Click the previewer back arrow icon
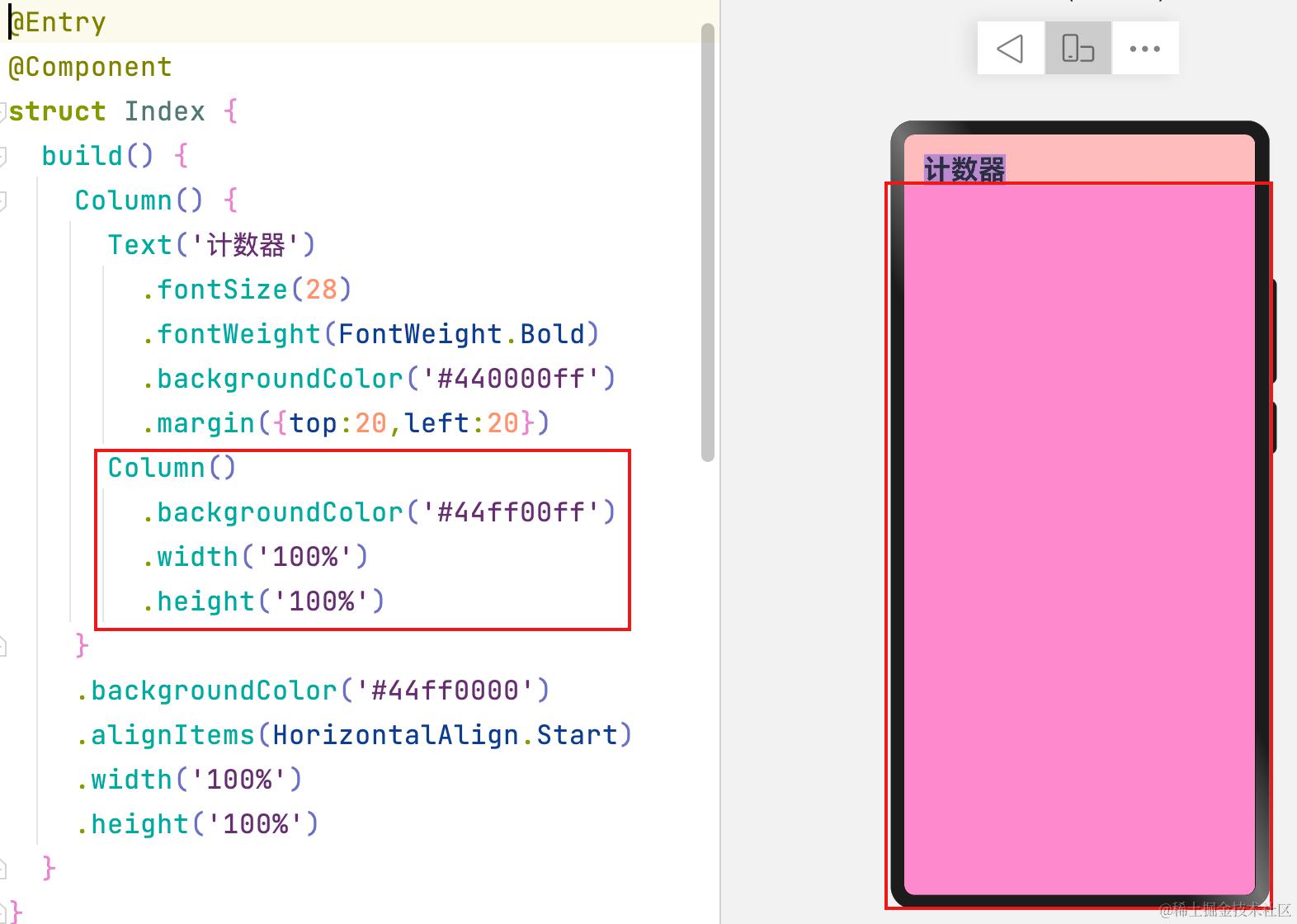1297x924 pixels. 1010,49
